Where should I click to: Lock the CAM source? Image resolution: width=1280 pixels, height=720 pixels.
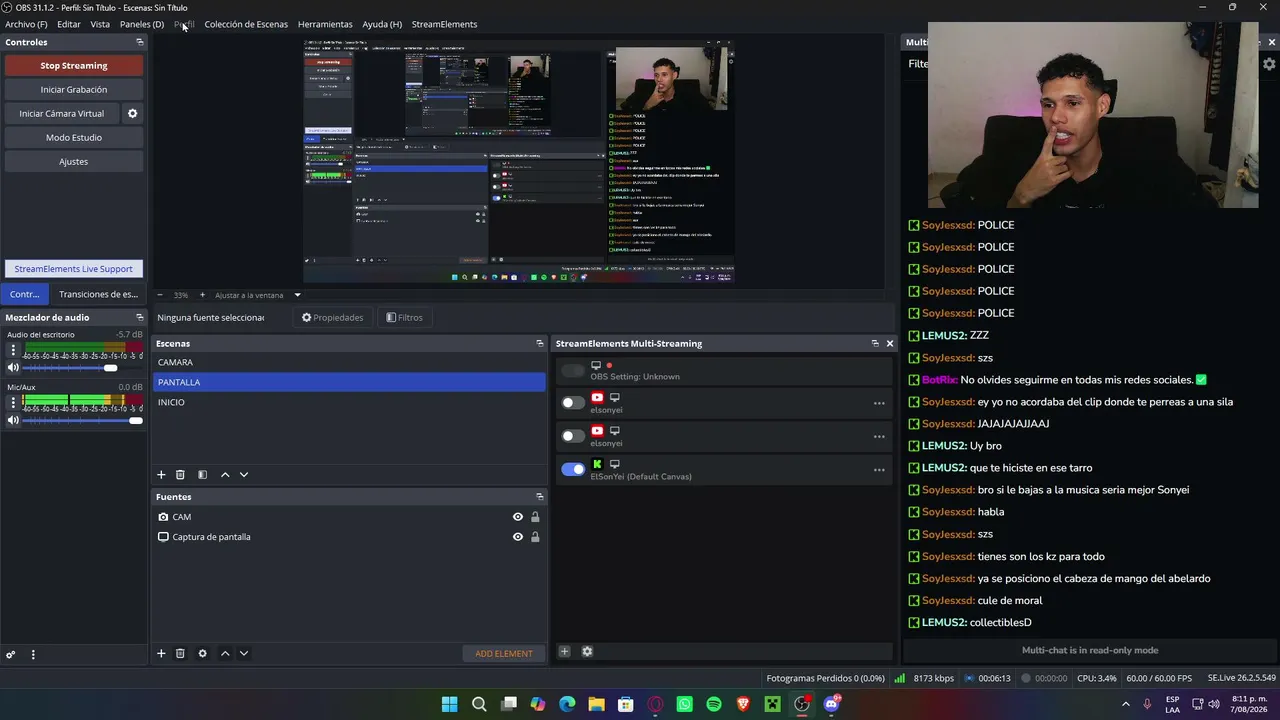(535, 517)
